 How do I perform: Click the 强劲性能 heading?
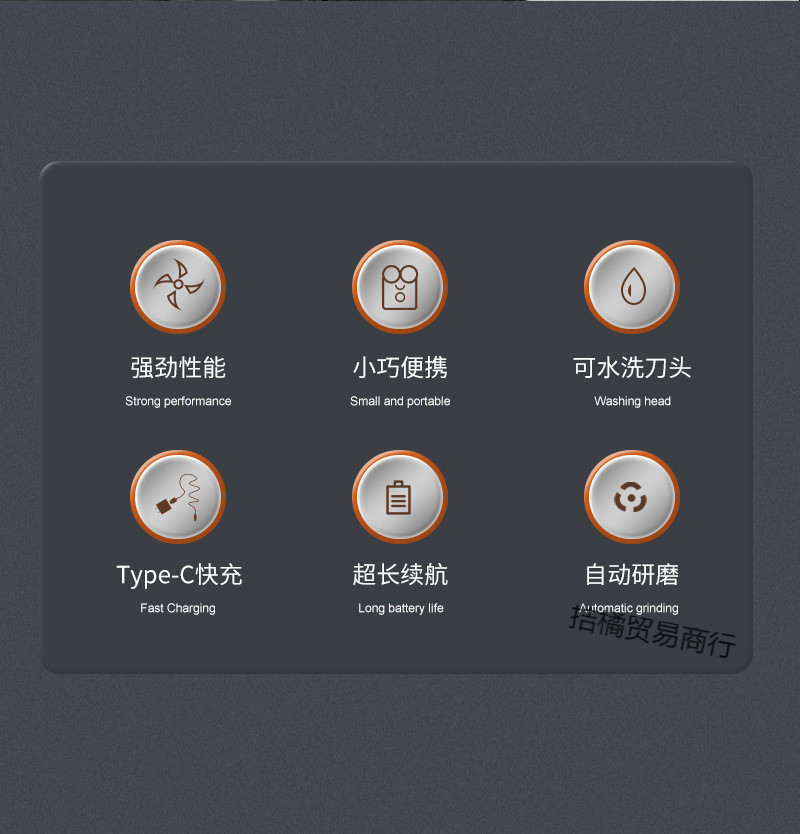click(178, 368)
